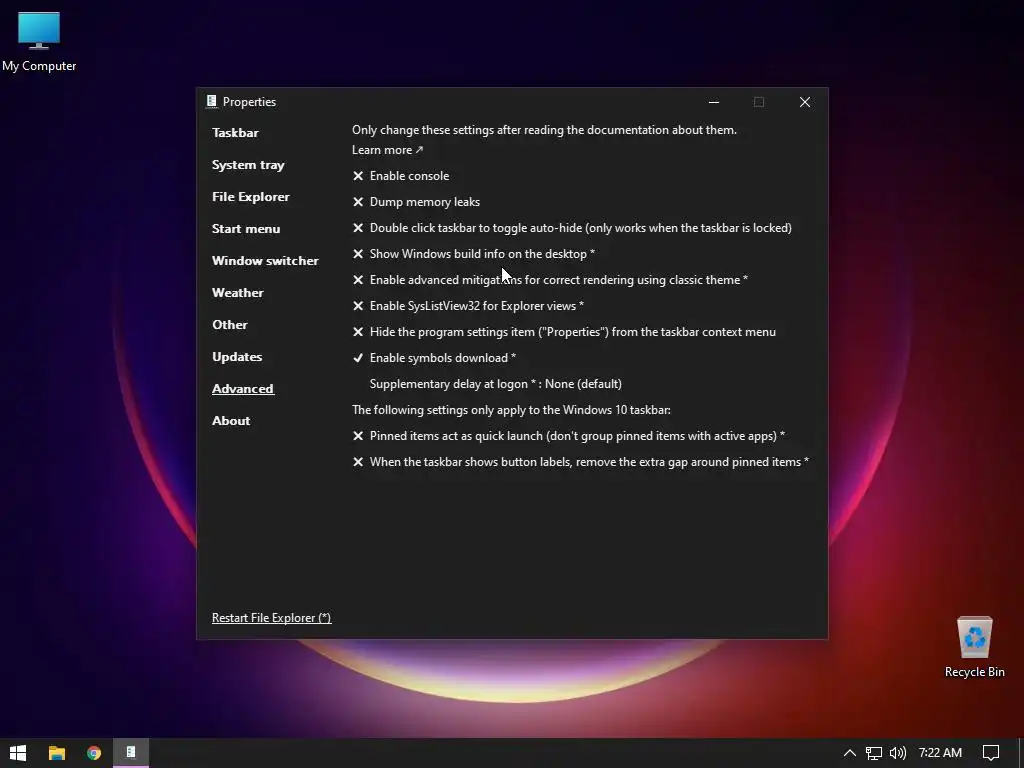The height and width of the screenshot is (768, 1024).
Task: Close the Properties window
Action: [805, 102]
